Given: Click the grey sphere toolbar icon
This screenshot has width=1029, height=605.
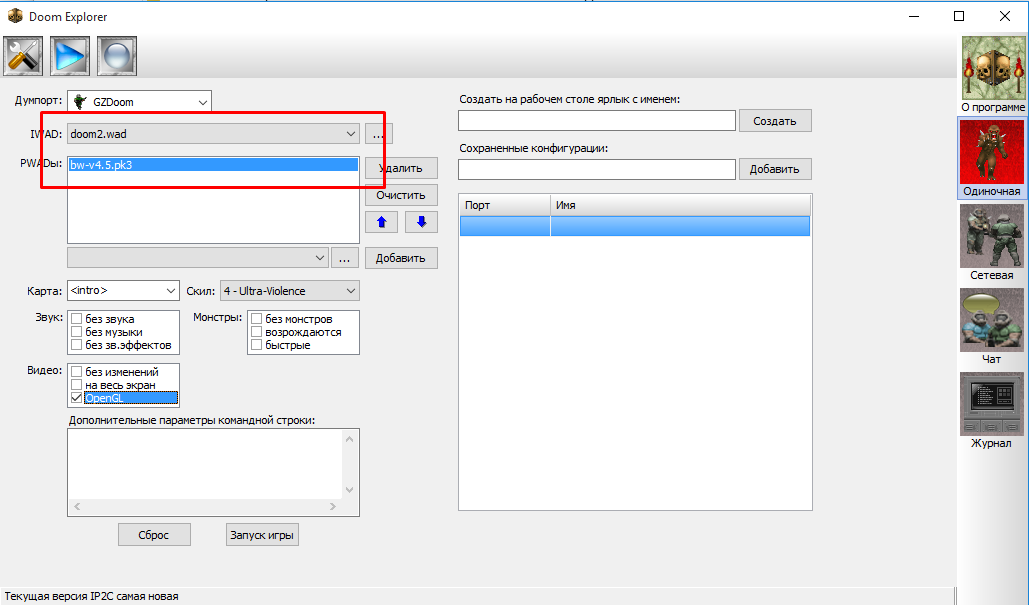Looking at the screenshot, I should [117, 56].
